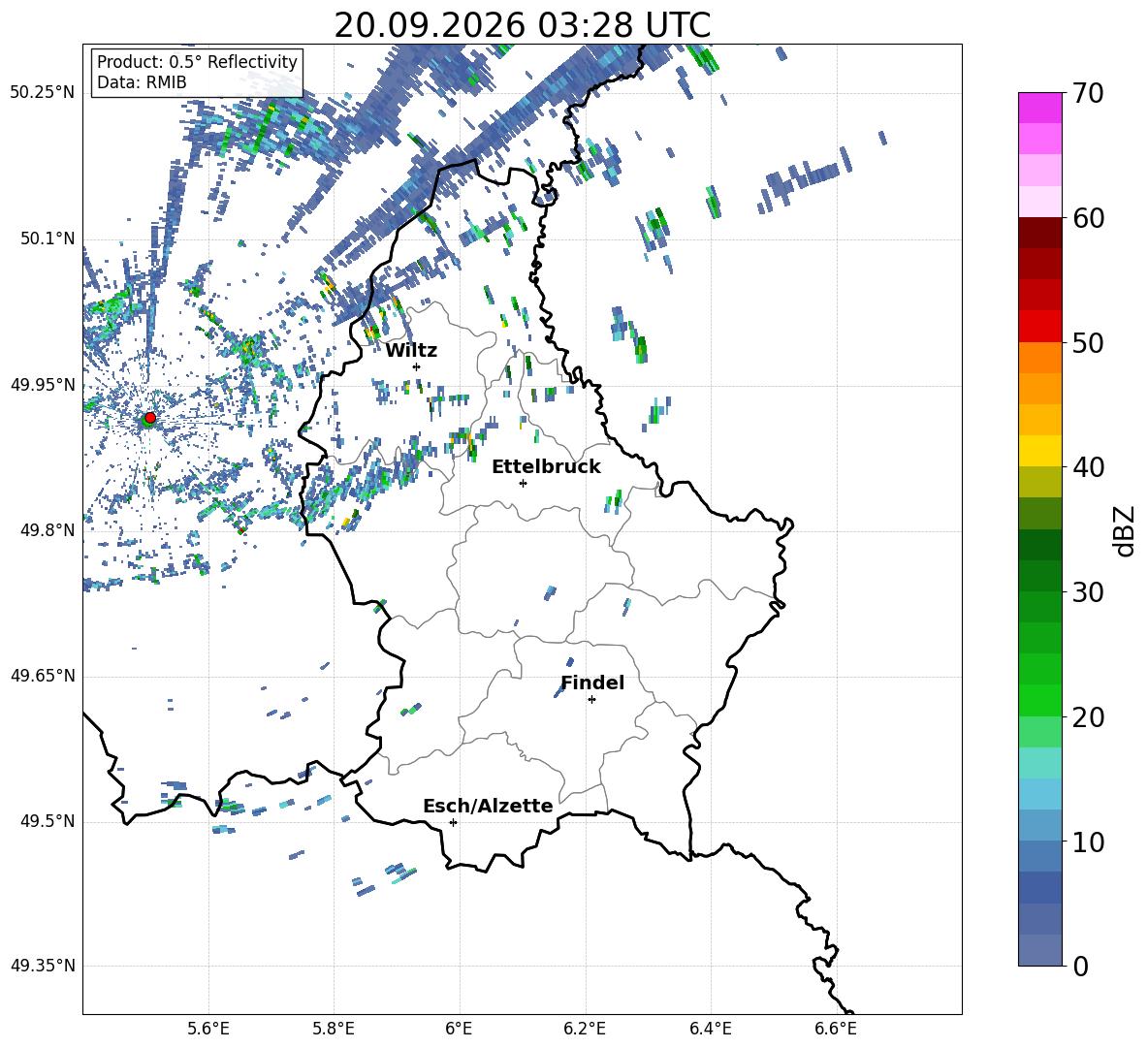Image resolution: width=1148 pixels, height=1048 pixels.
Task: Click the Wiltz station cross marker
Action: (417, 366)
